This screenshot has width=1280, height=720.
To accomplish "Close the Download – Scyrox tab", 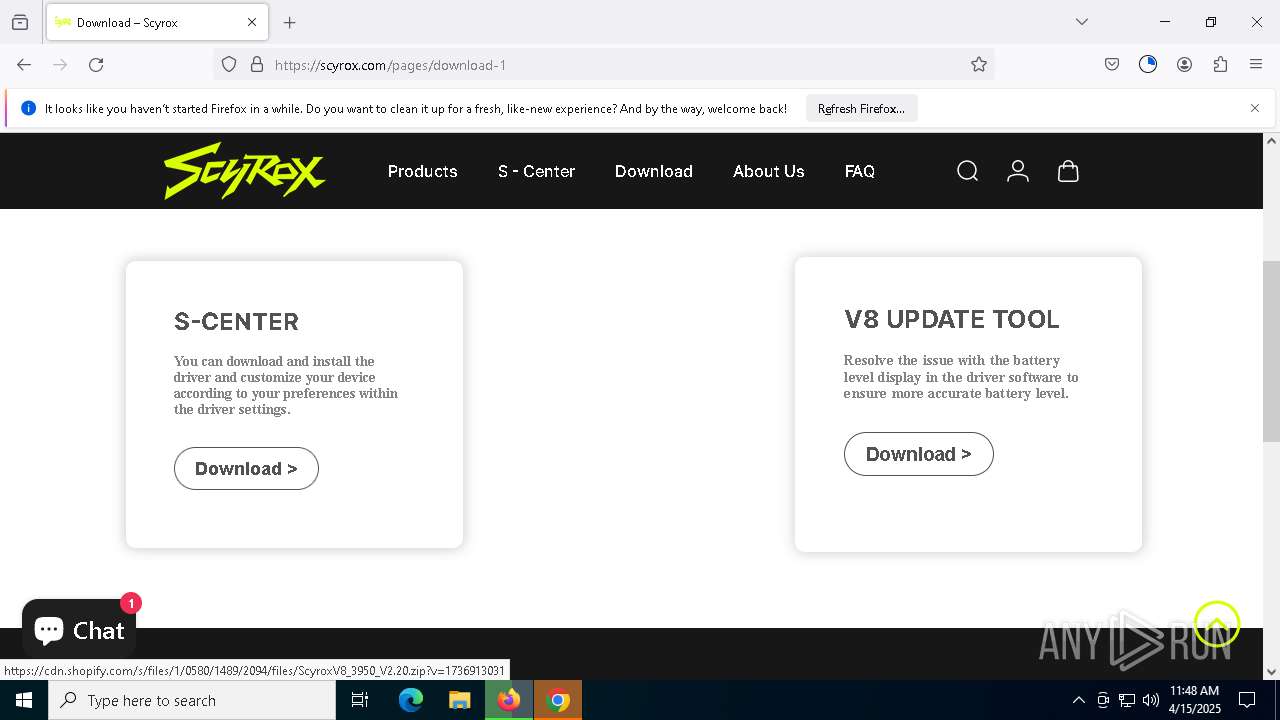I will (252, 22).
